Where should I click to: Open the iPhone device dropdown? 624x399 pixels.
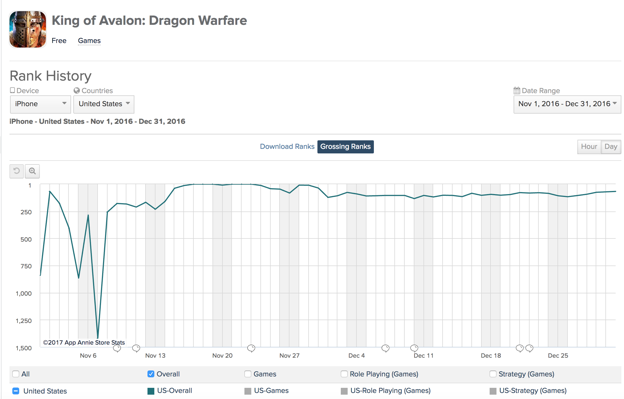coord(40,104)
